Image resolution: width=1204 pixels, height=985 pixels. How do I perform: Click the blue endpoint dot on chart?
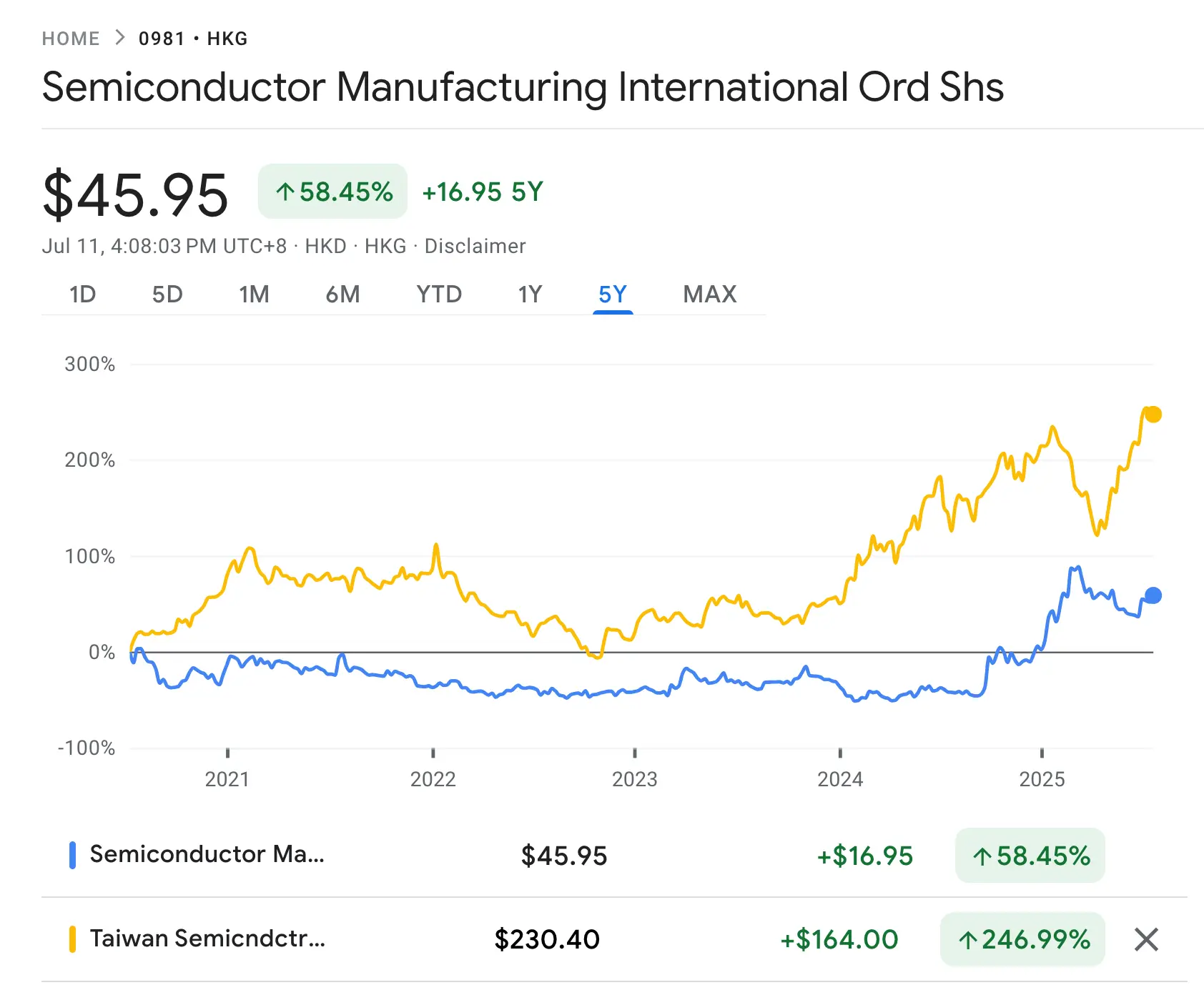(1153, 595)
